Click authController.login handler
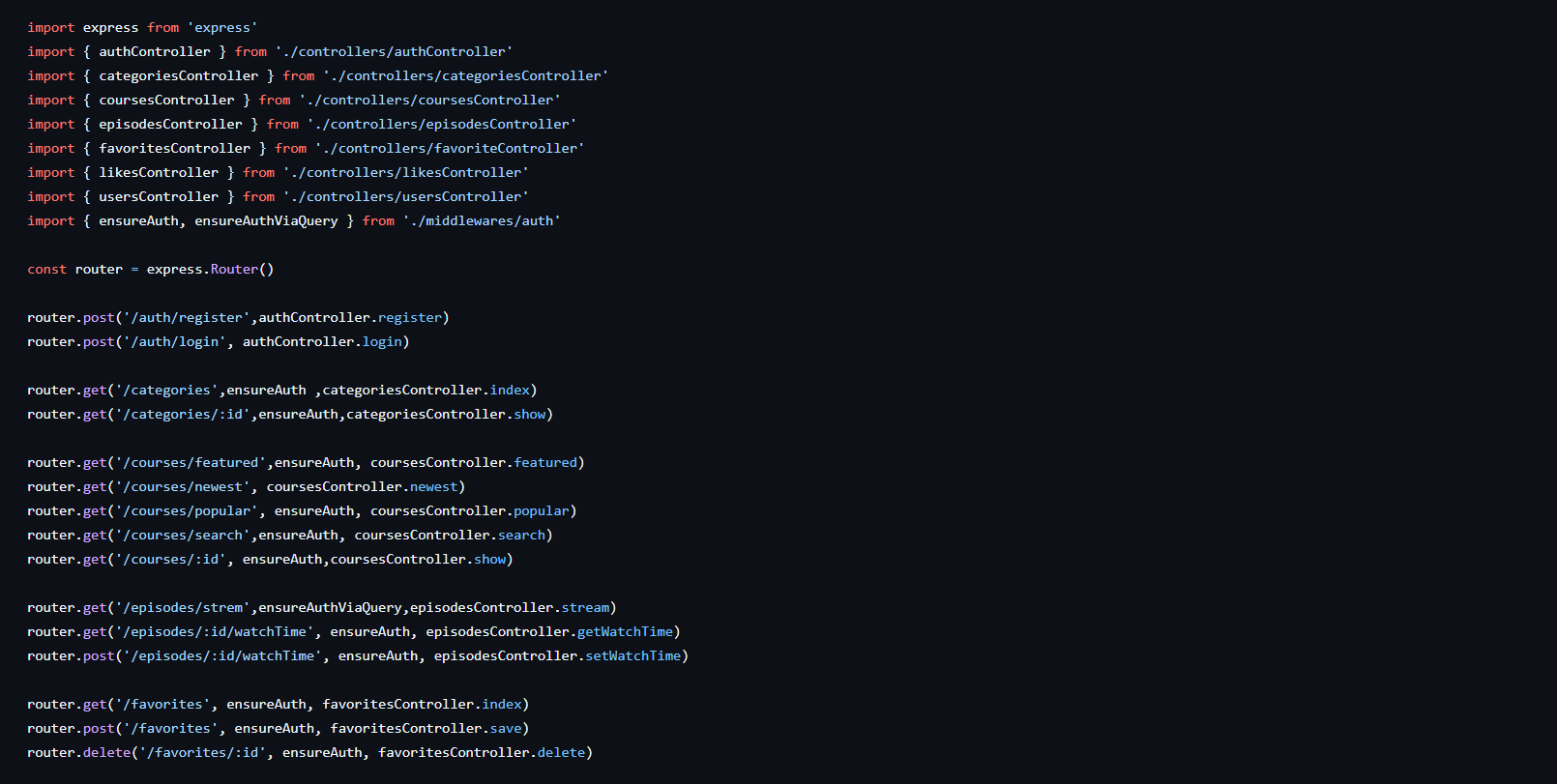Viewport: 1557px width, 784px height. coord(322,342)
